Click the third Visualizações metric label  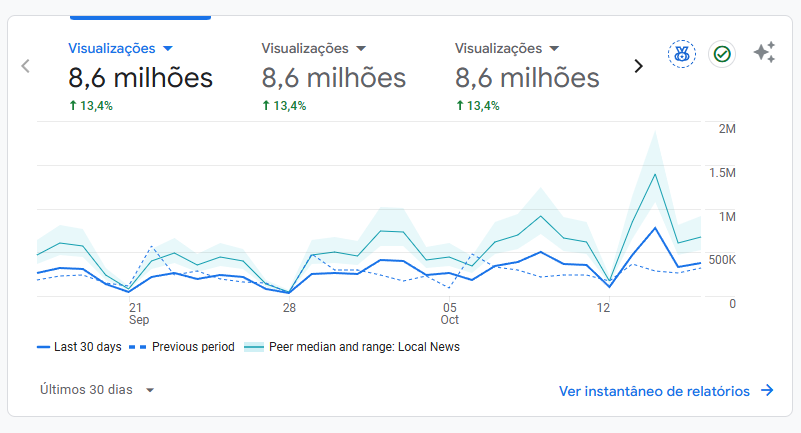(x=498, y=48)
